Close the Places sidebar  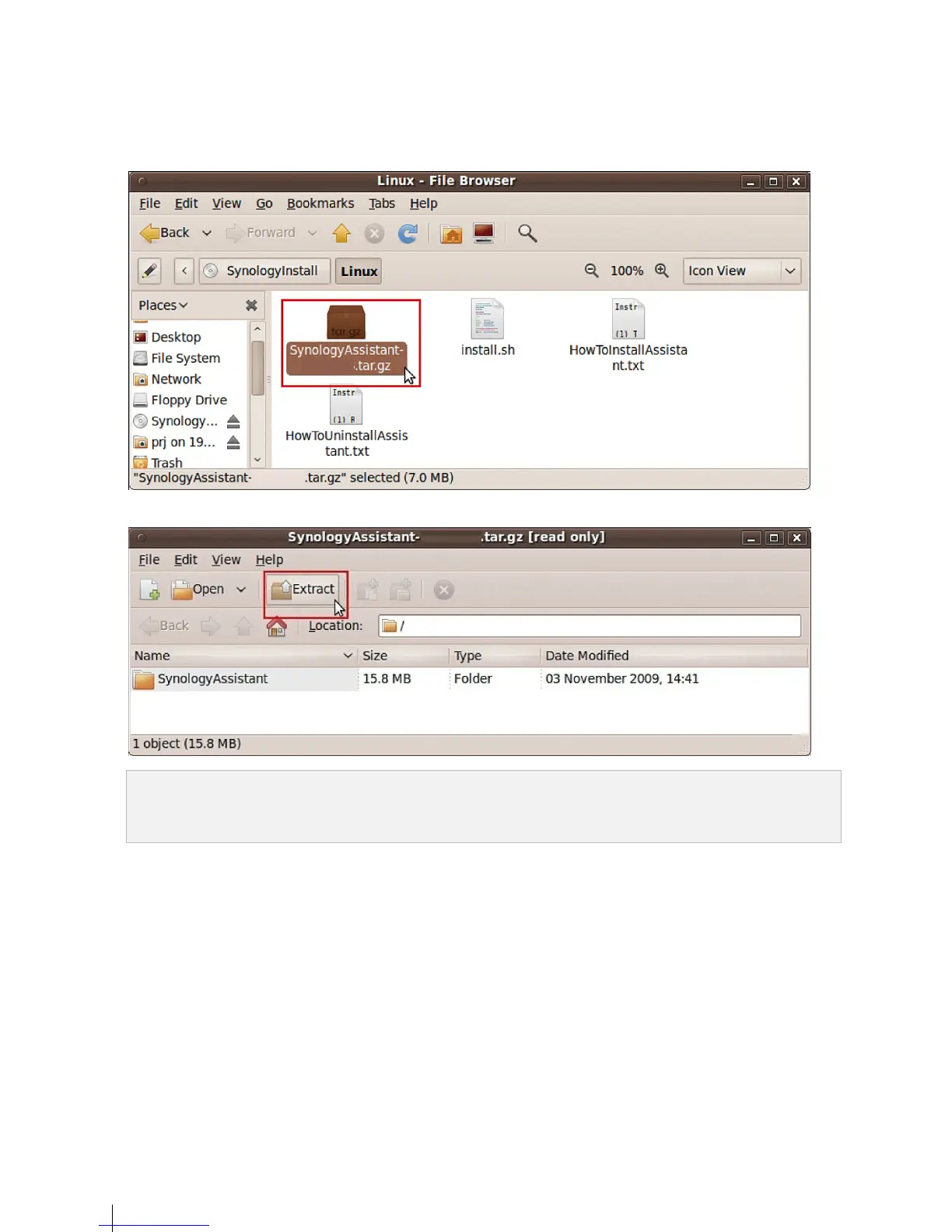pyautogui.click(x=251, y=306)
